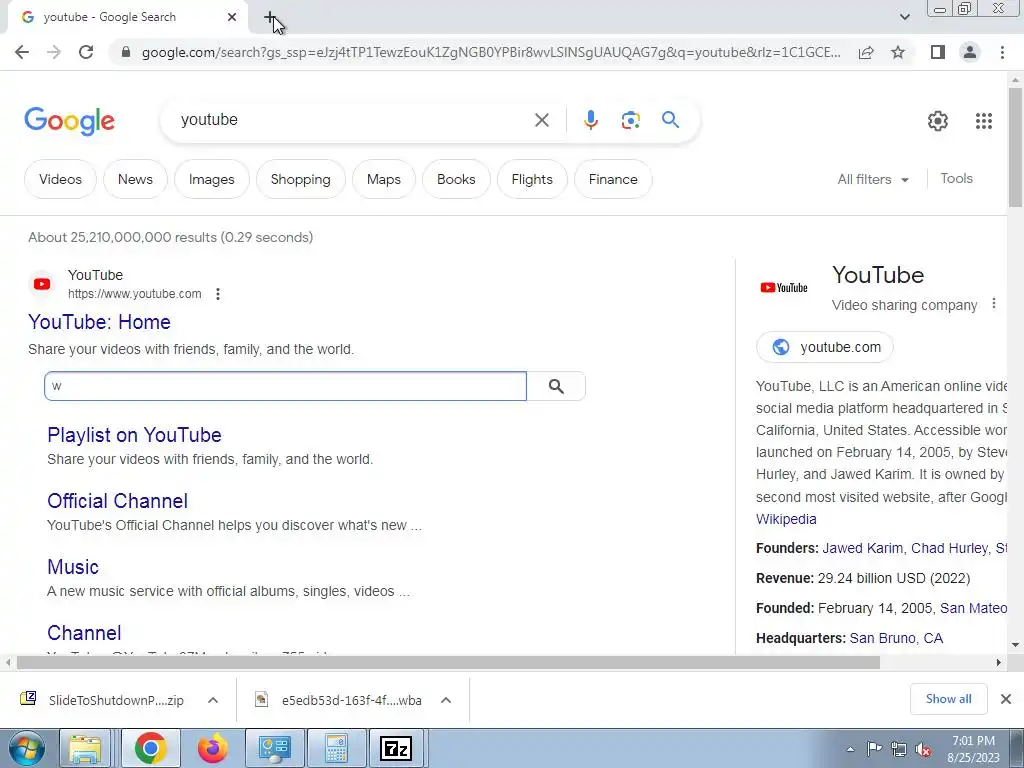The height and width of the screenshot is (768, 1024).
Task: Open the 'Music' sitelink
Action: tap(73, 567)
